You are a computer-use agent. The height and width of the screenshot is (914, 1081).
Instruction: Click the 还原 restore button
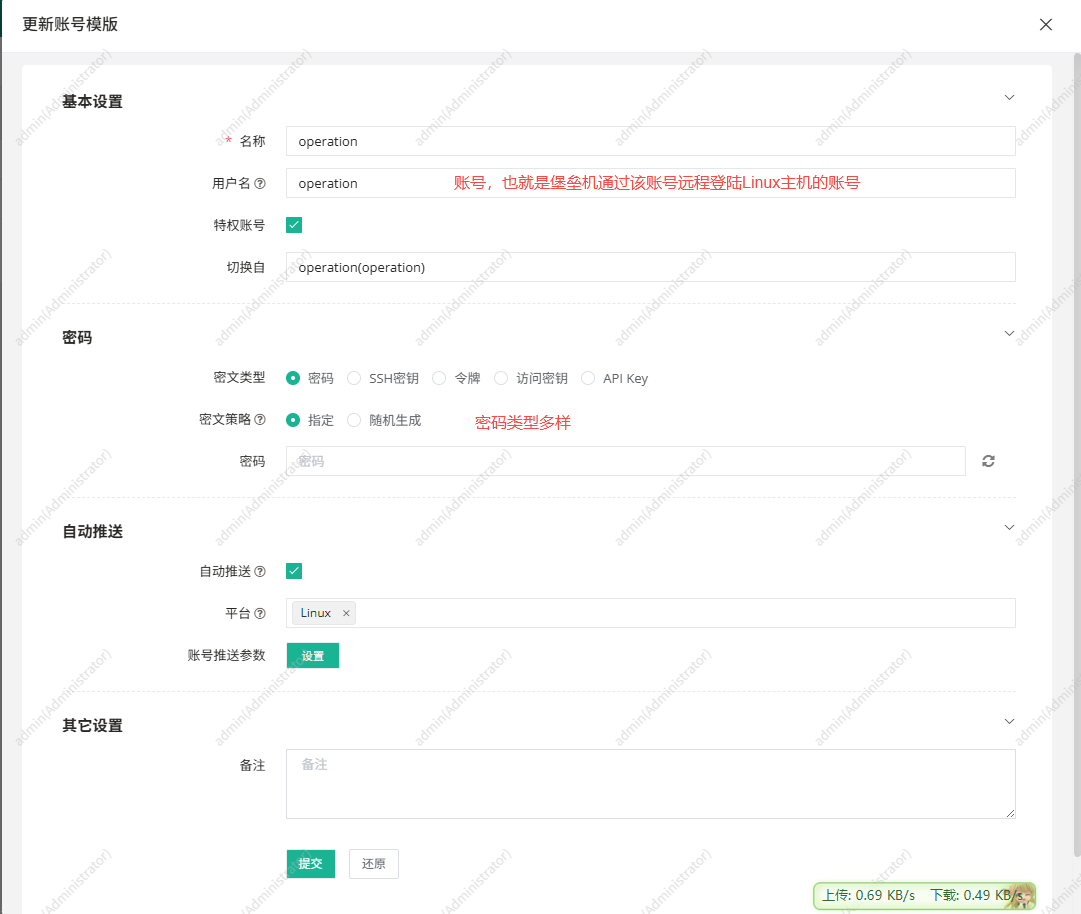click(x=373, y=864)
